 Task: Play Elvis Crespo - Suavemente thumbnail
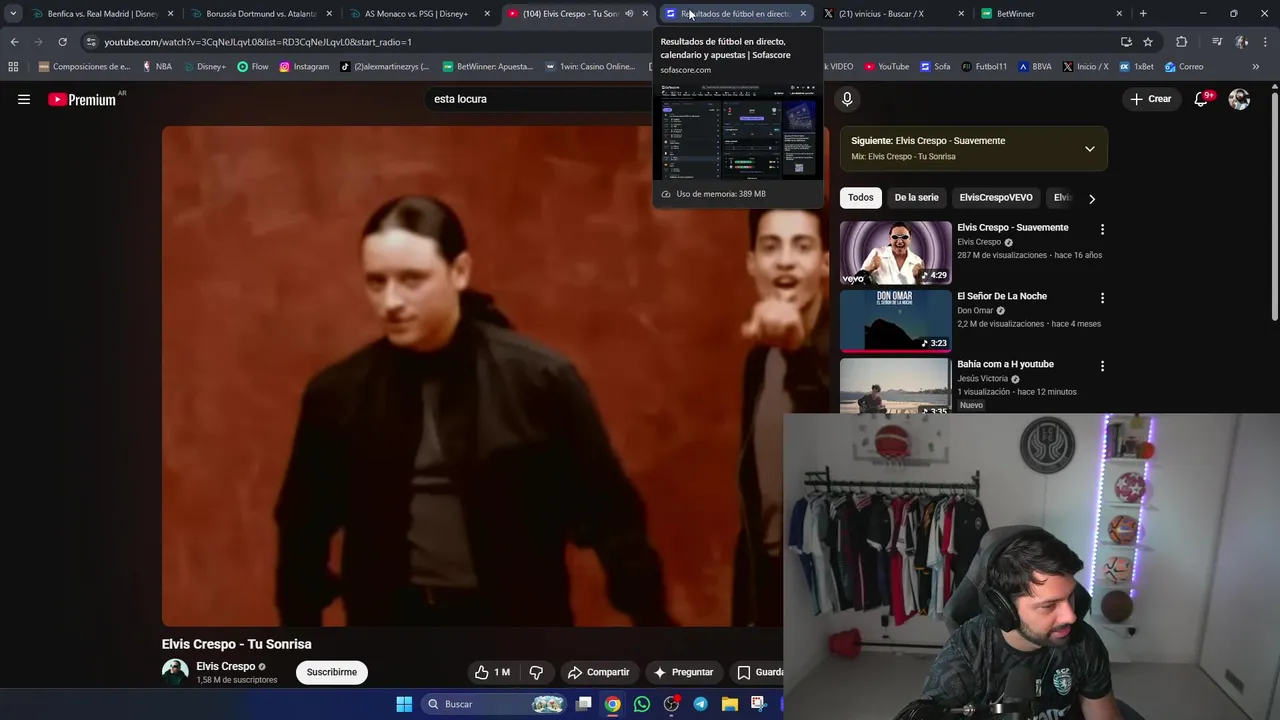(895, 253)
